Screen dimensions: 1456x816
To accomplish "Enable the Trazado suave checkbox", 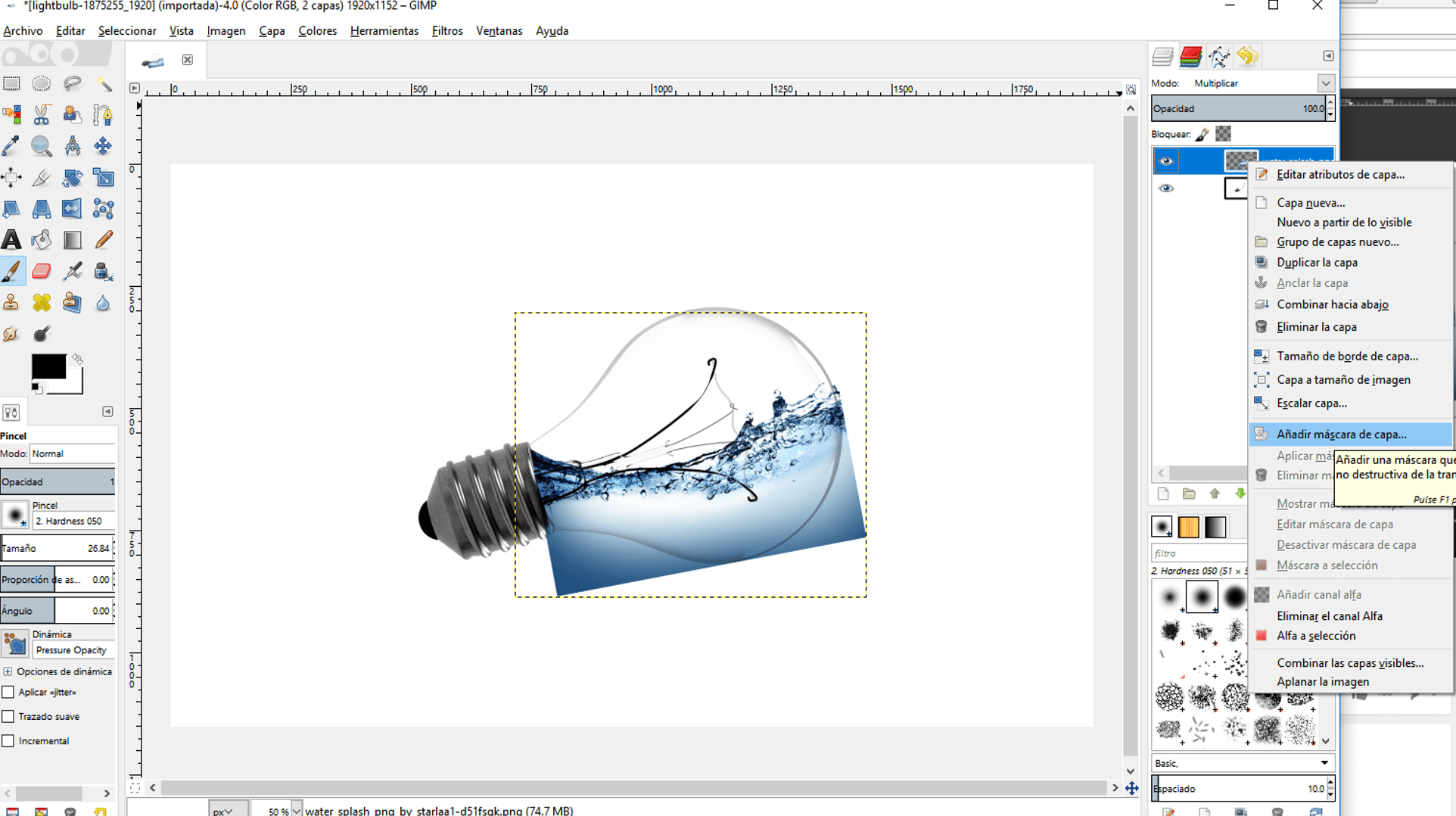I will [8, 716].
